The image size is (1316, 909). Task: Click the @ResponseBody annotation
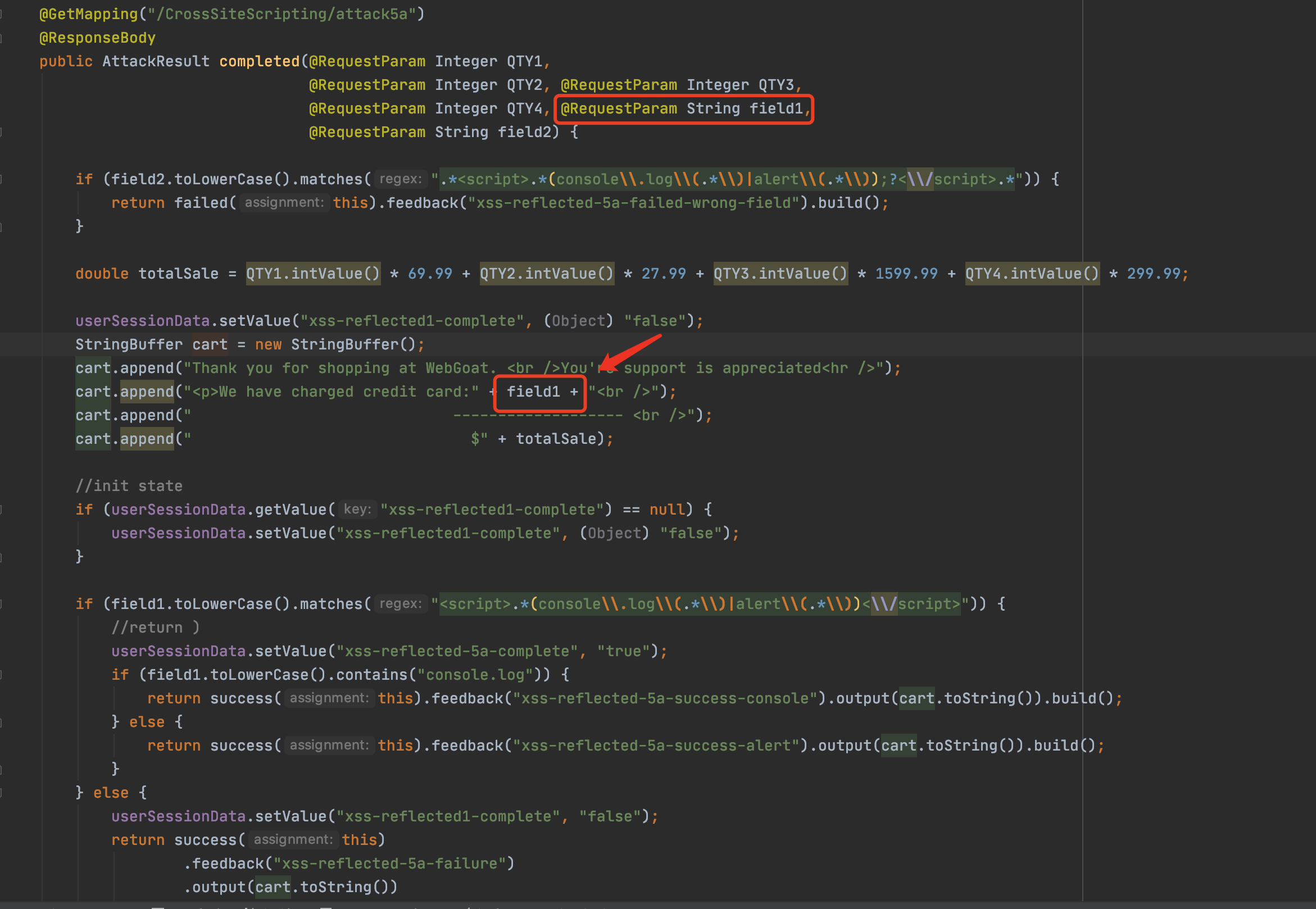(97, 38)
